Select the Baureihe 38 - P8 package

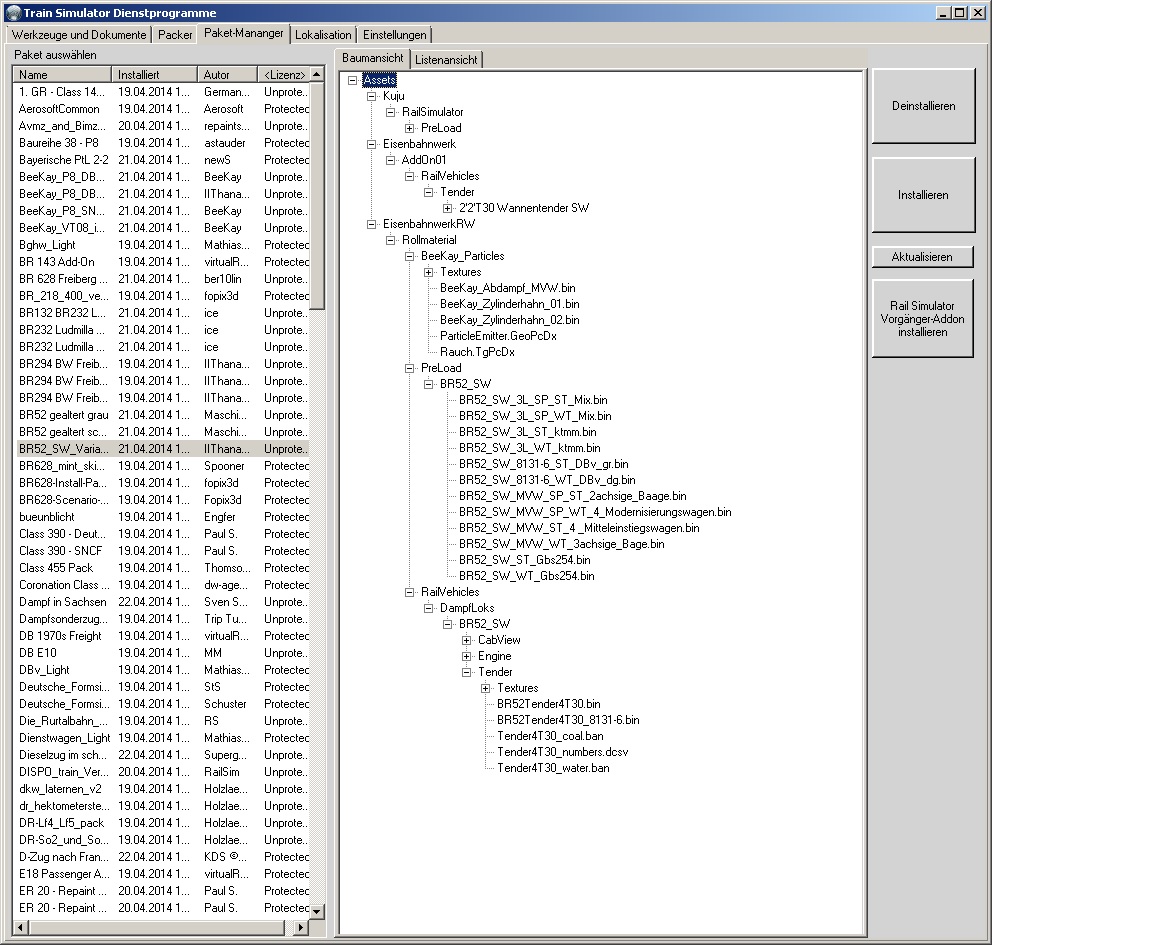point(163,143)
